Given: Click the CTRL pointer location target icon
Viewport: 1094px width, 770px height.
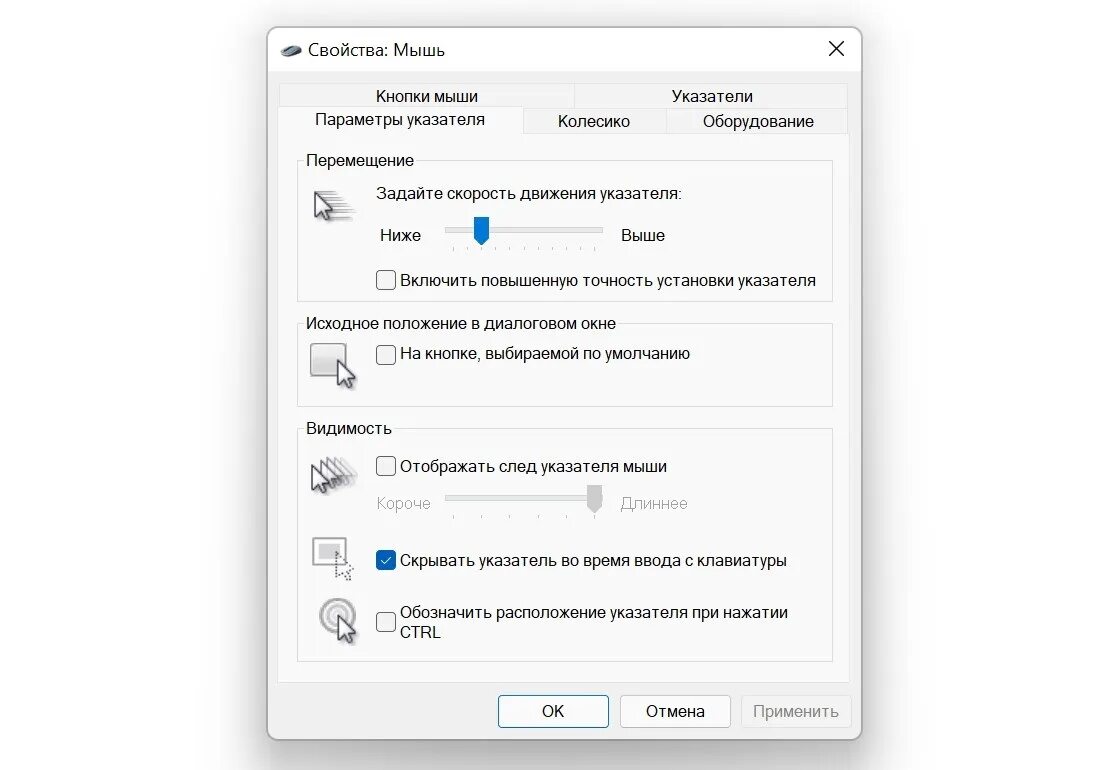Looking at the screenshot, I should point(338,621).
